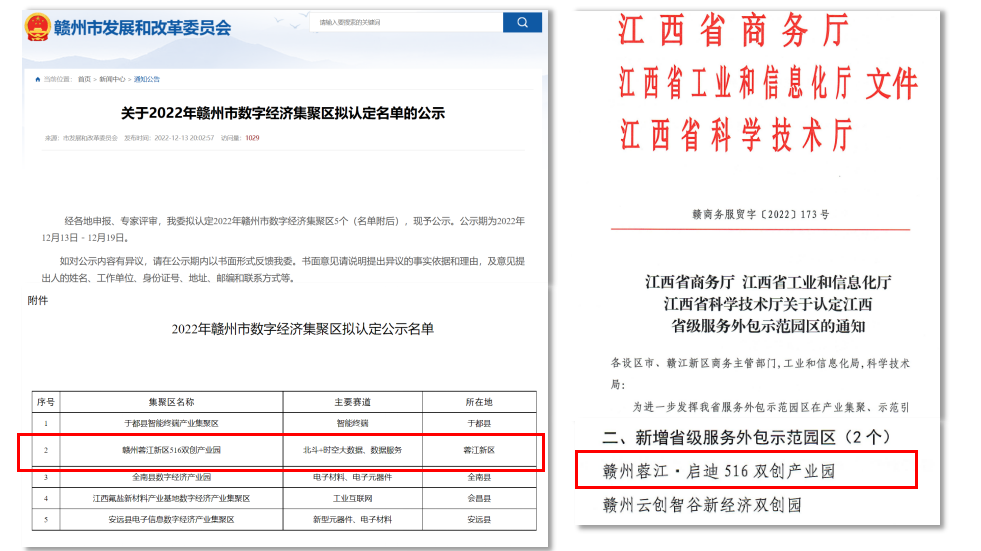Open 新闻中心 breadcrumb link
This screenshot has width=981, height=551.
pos(113,79)
